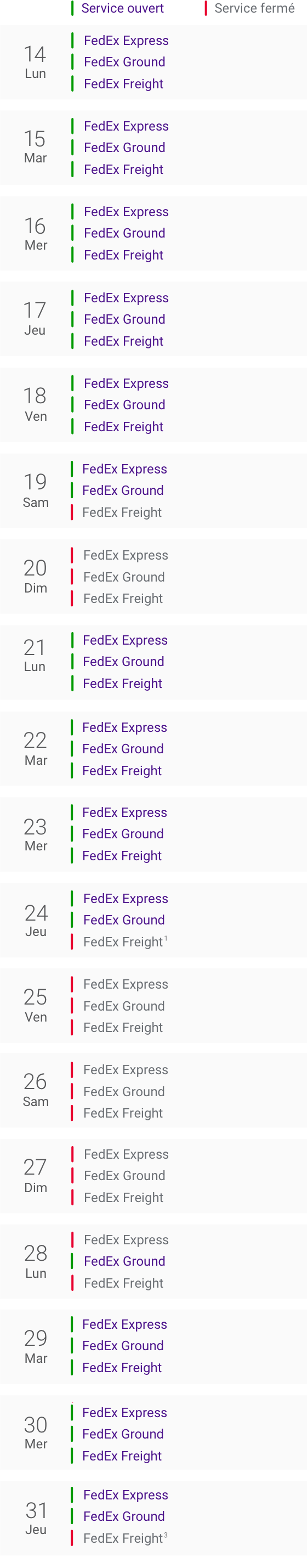This screenshot has width=308, height=1568.
Task: Click FedEx Express on Thursday 17
Action: (127, 298)
